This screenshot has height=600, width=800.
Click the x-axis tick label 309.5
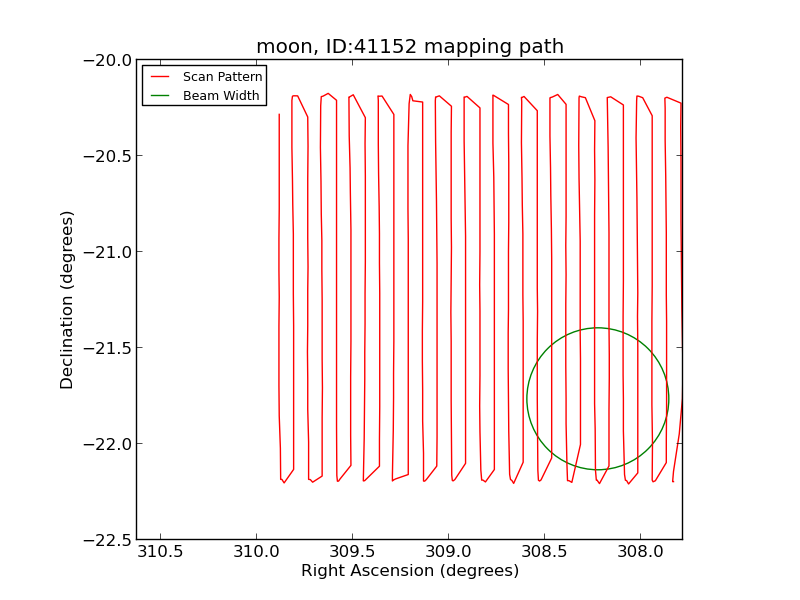(x=352, y=552)
